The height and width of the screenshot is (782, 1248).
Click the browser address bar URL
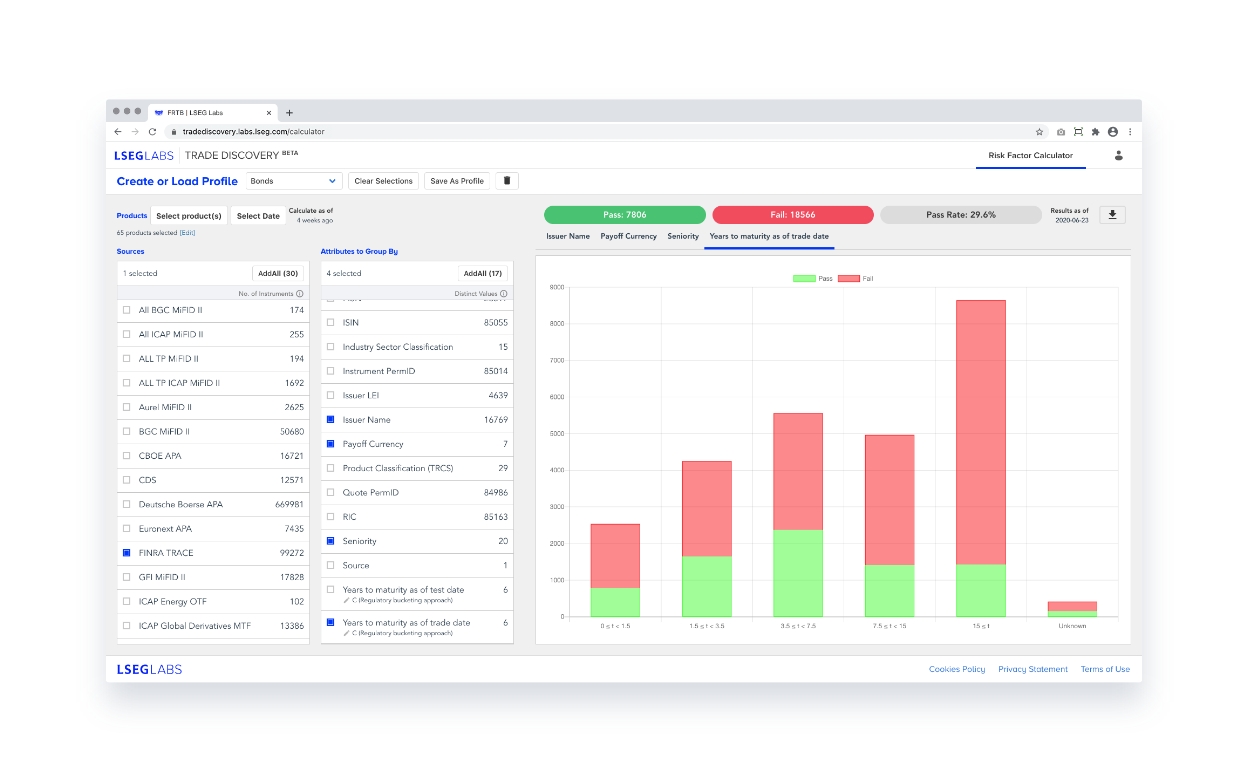tap(253, 131)
